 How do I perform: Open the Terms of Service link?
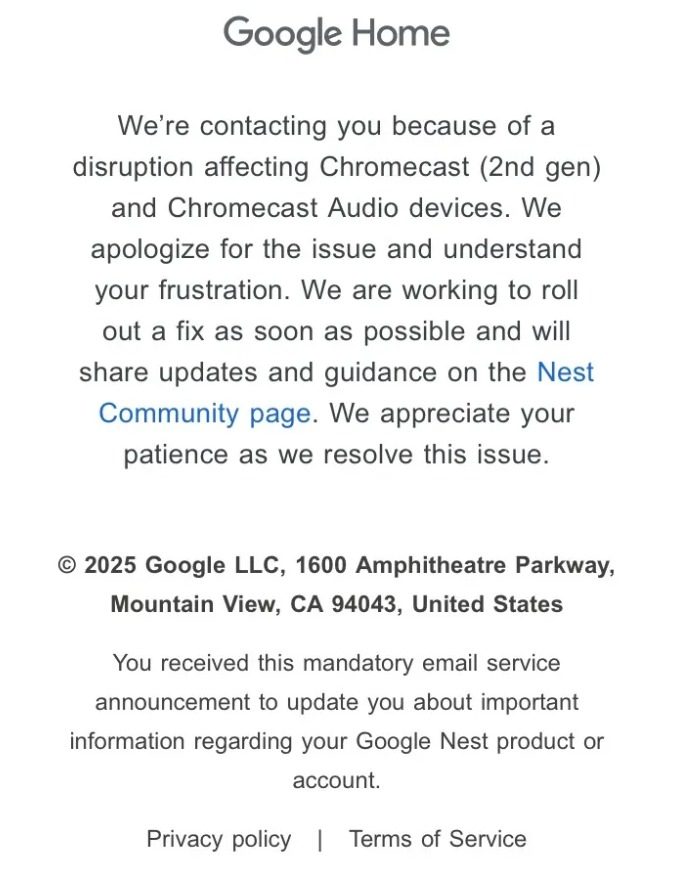click(437, 839)
